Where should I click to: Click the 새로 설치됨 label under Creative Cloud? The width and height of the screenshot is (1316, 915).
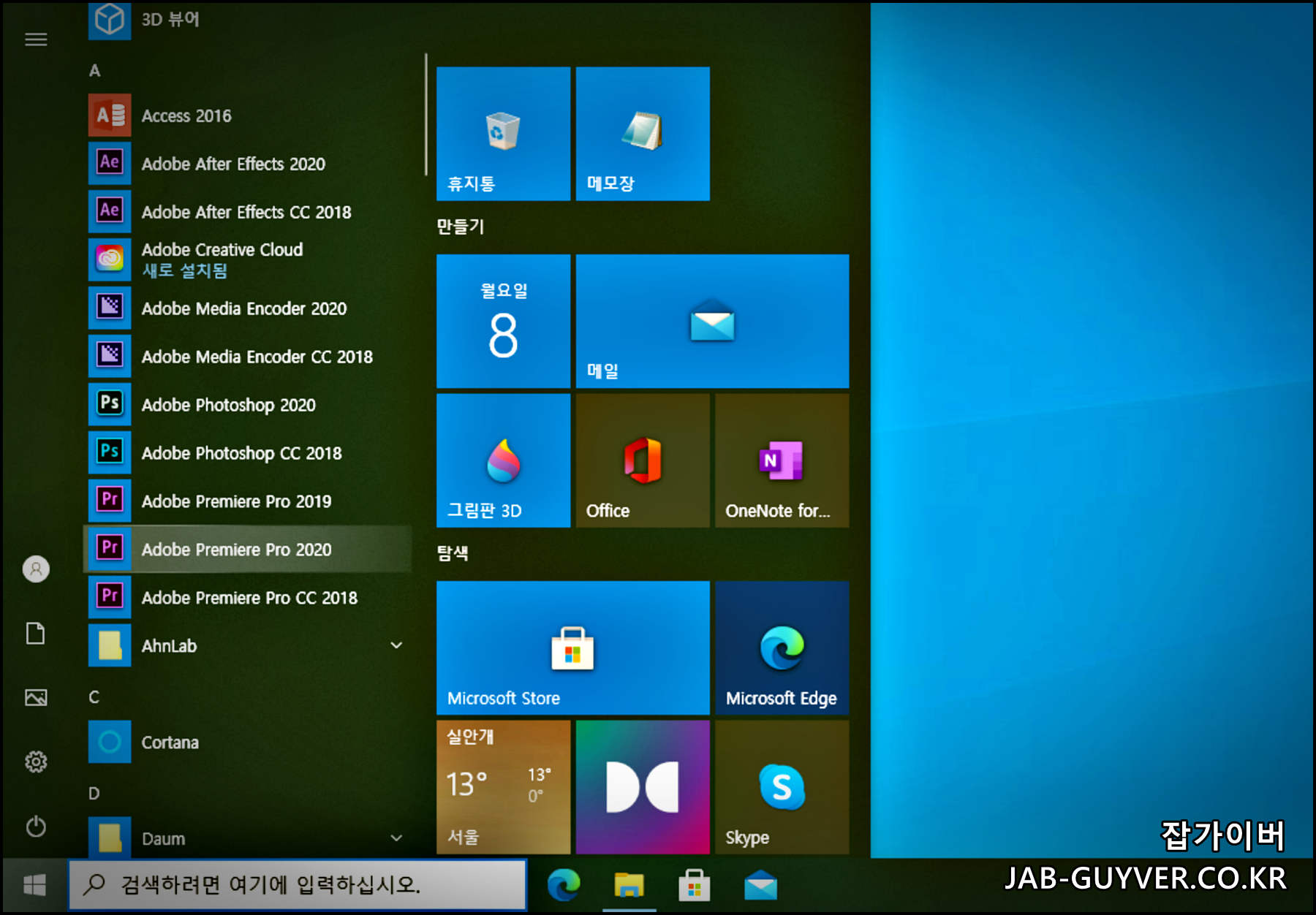coord(185,271)
